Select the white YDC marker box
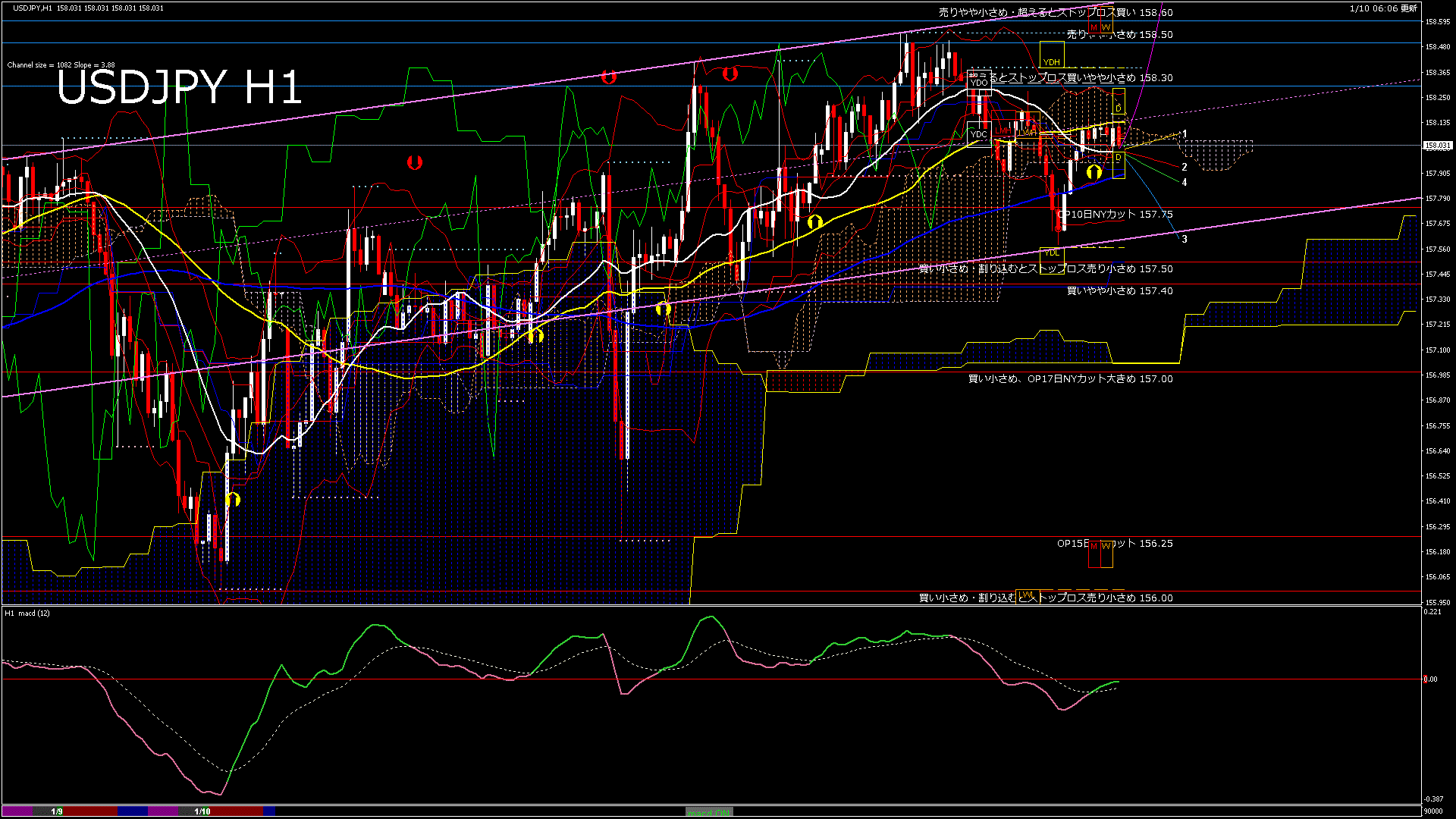Image resolution: width=1456 pixels, height=819 pixels. [x=979, y=134]
